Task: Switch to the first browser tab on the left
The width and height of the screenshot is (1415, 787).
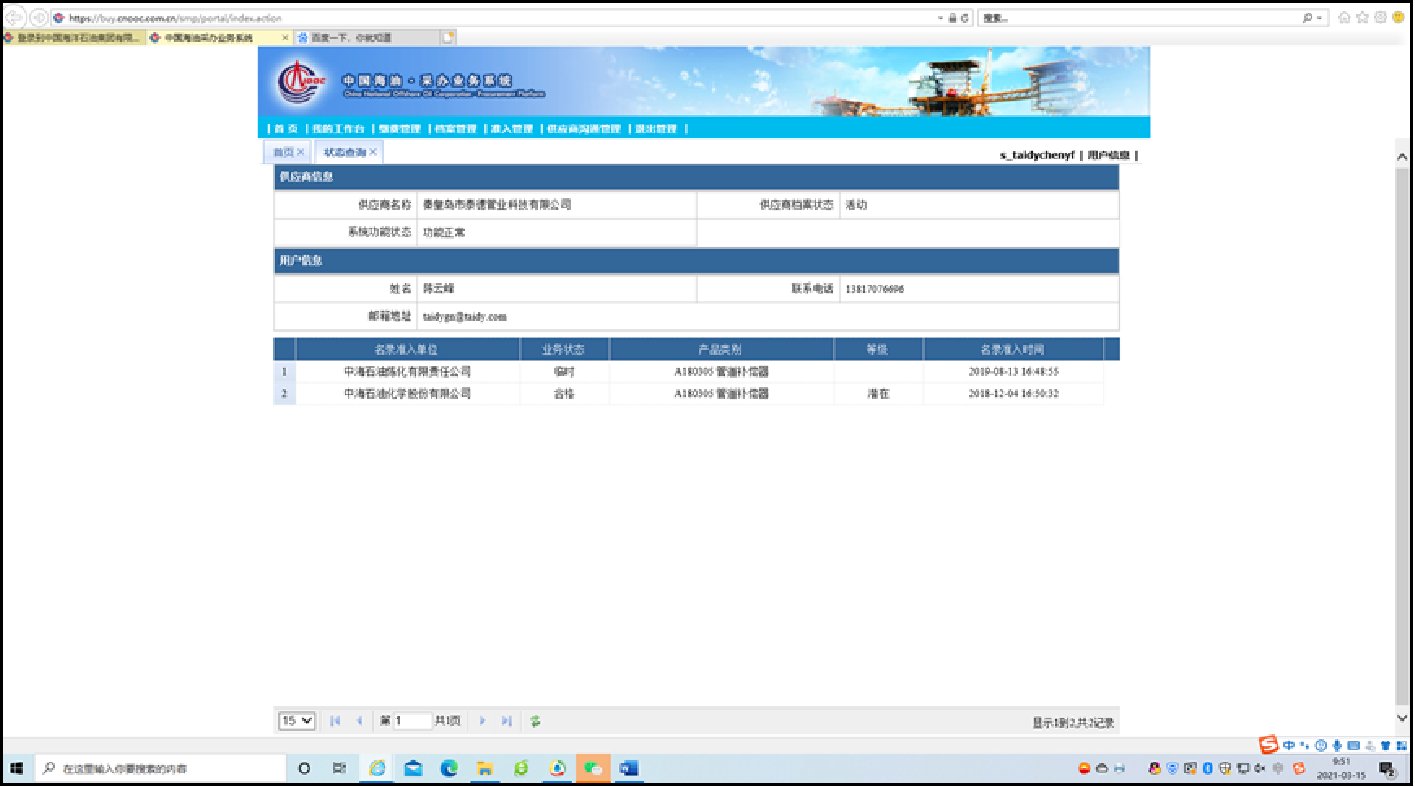Action: (x=73, y=37)
